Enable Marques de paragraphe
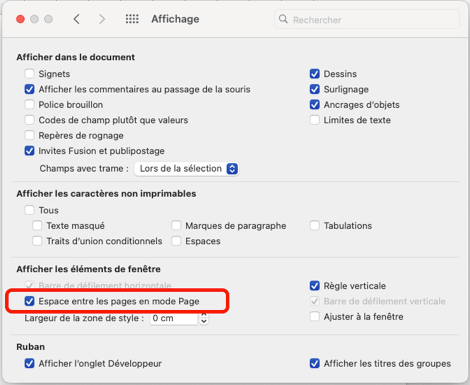The width and height of the screenshot is (470, 385). (x=176, y=226)
